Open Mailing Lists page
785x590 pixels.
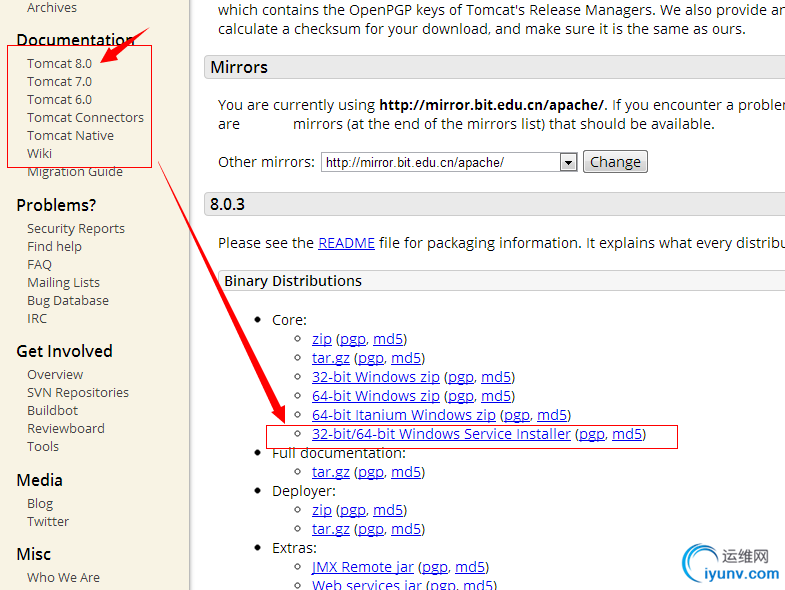tap(64, 283)
